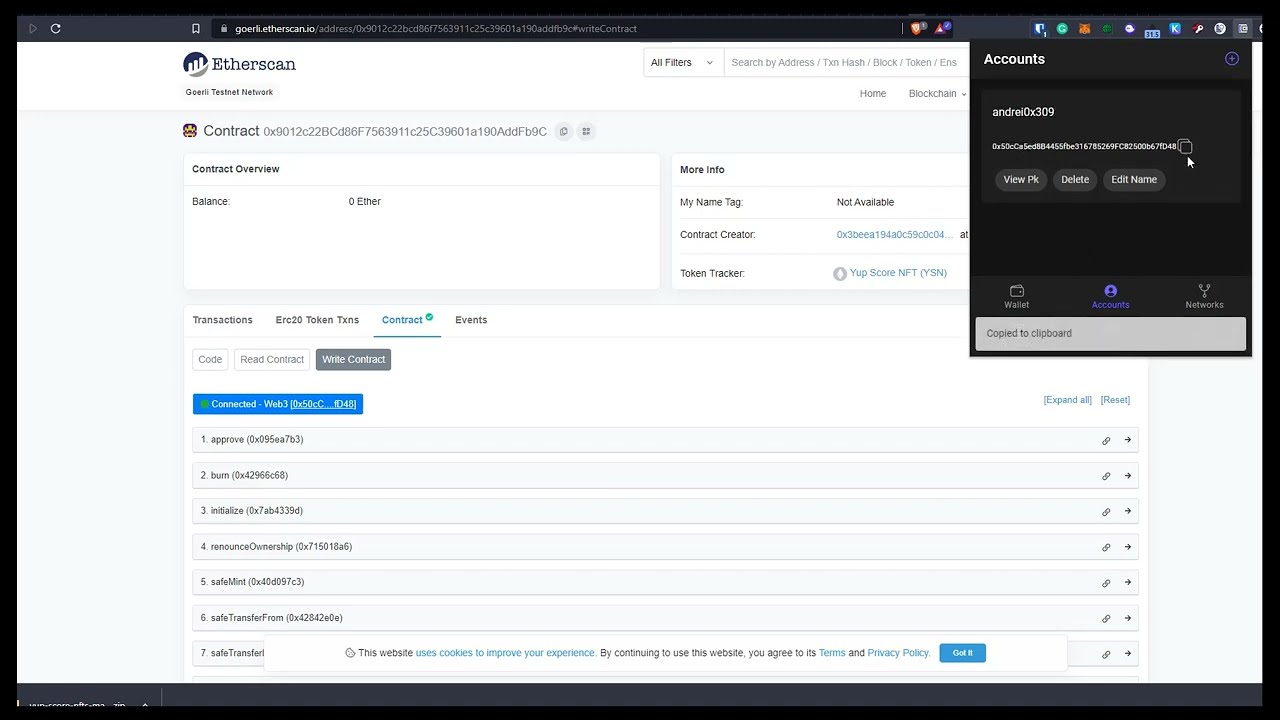Copy permalink for initialize function
Screen dimensions: 1280x720
point(1106,511)
